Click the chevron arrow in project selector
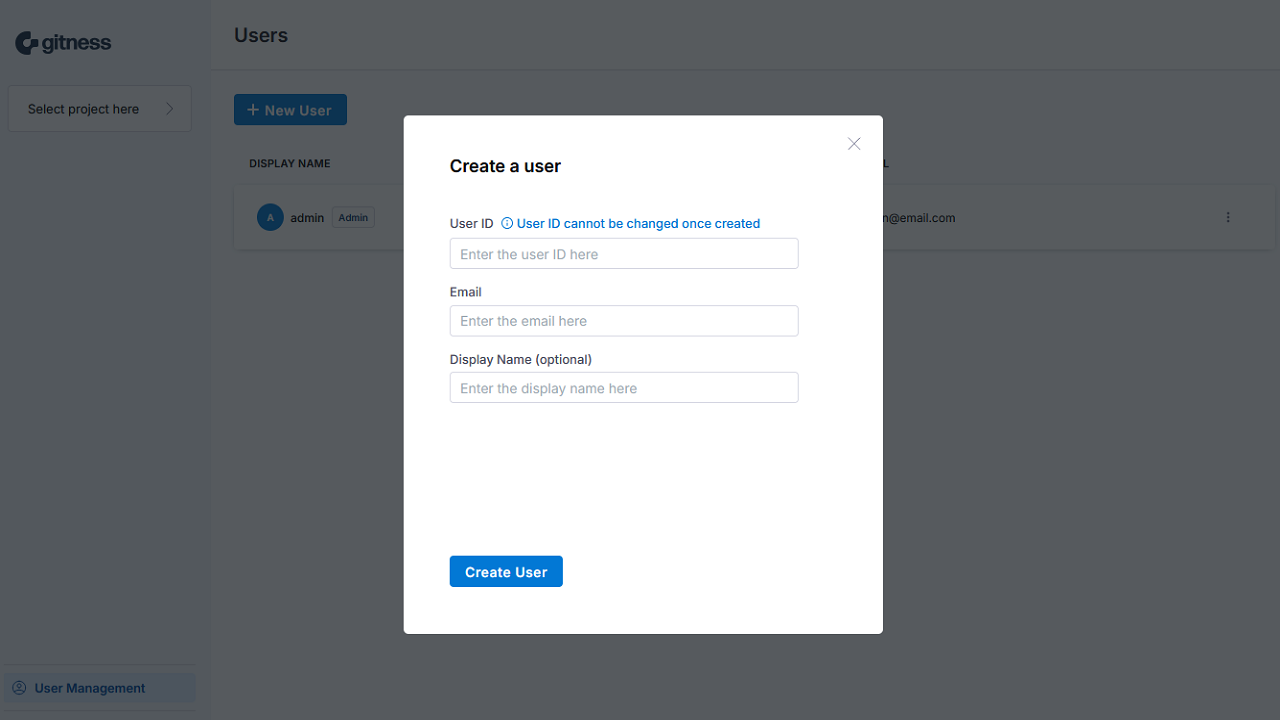Image resolution: width=1280 pixels, height=720 pixels. click(x=169, y=109)
